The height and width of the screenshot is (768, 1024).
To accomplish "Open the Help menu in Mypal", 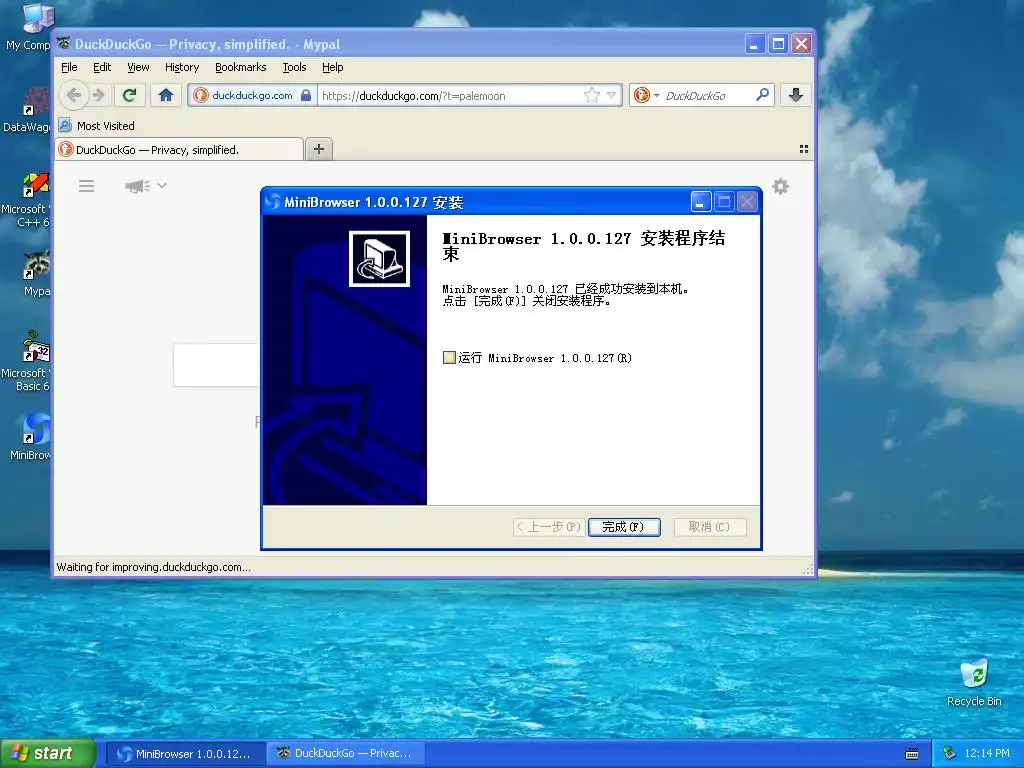I will 332,67.
